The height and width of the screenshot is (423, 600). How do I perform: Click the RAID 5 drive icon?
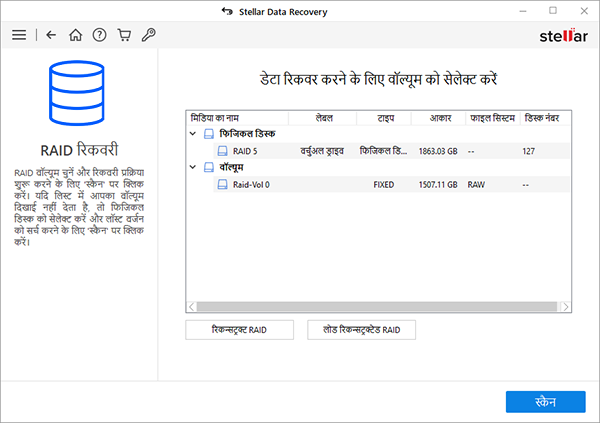point(222,151)
